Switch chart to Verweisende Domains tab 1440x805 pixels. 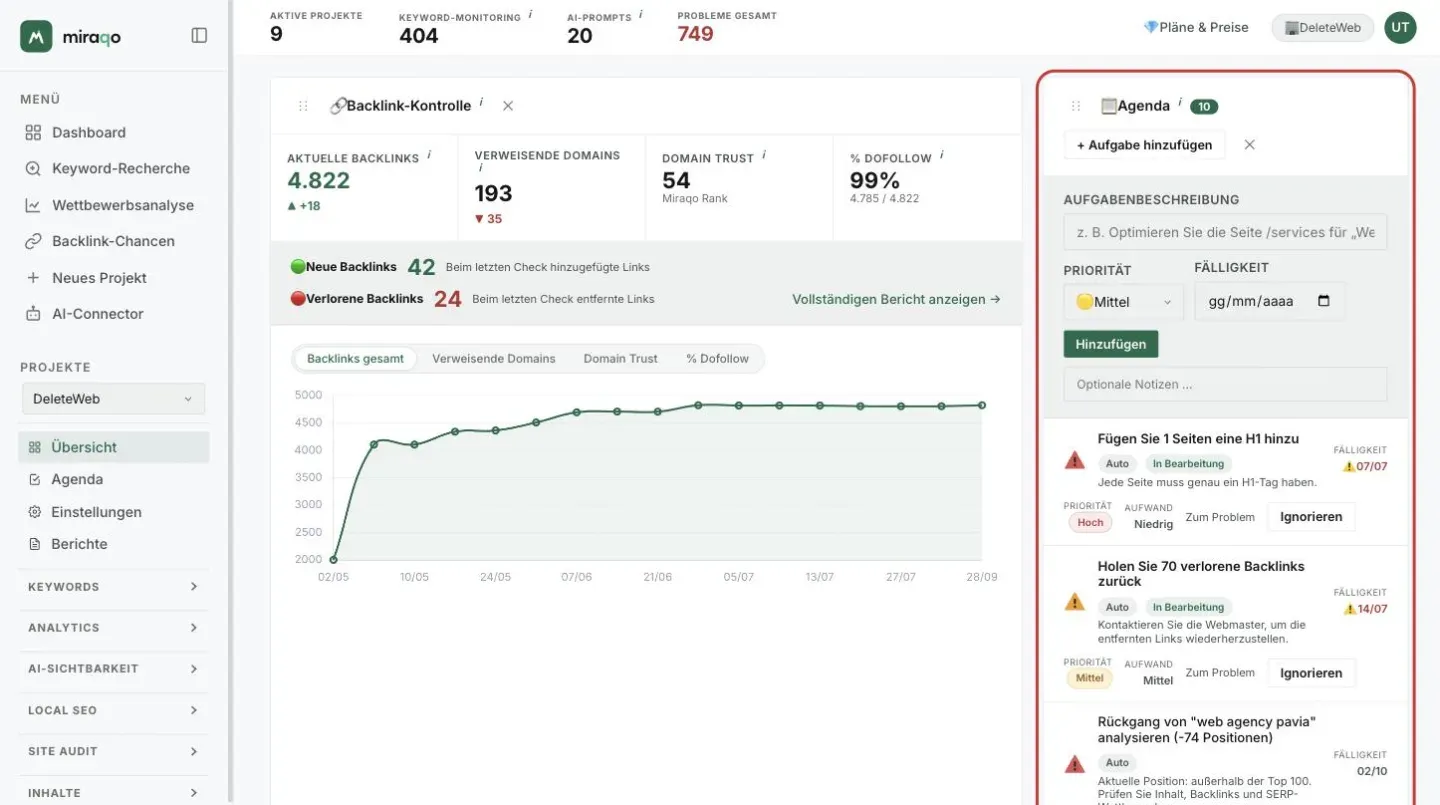tap(494, 359)
